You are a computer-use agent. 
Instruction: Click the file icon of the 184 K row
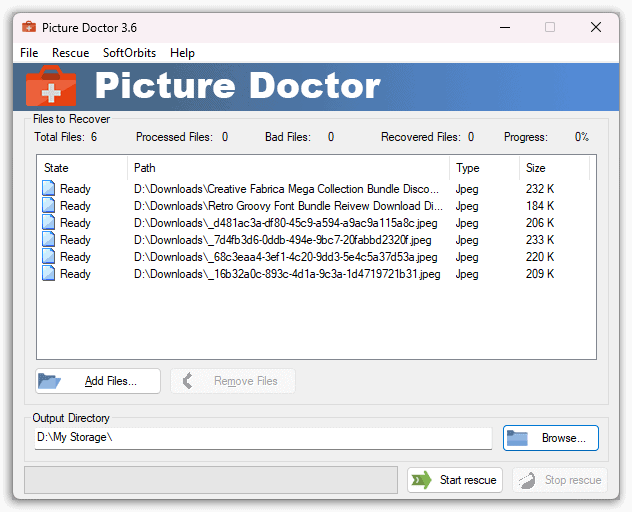[x=49, y=205]
